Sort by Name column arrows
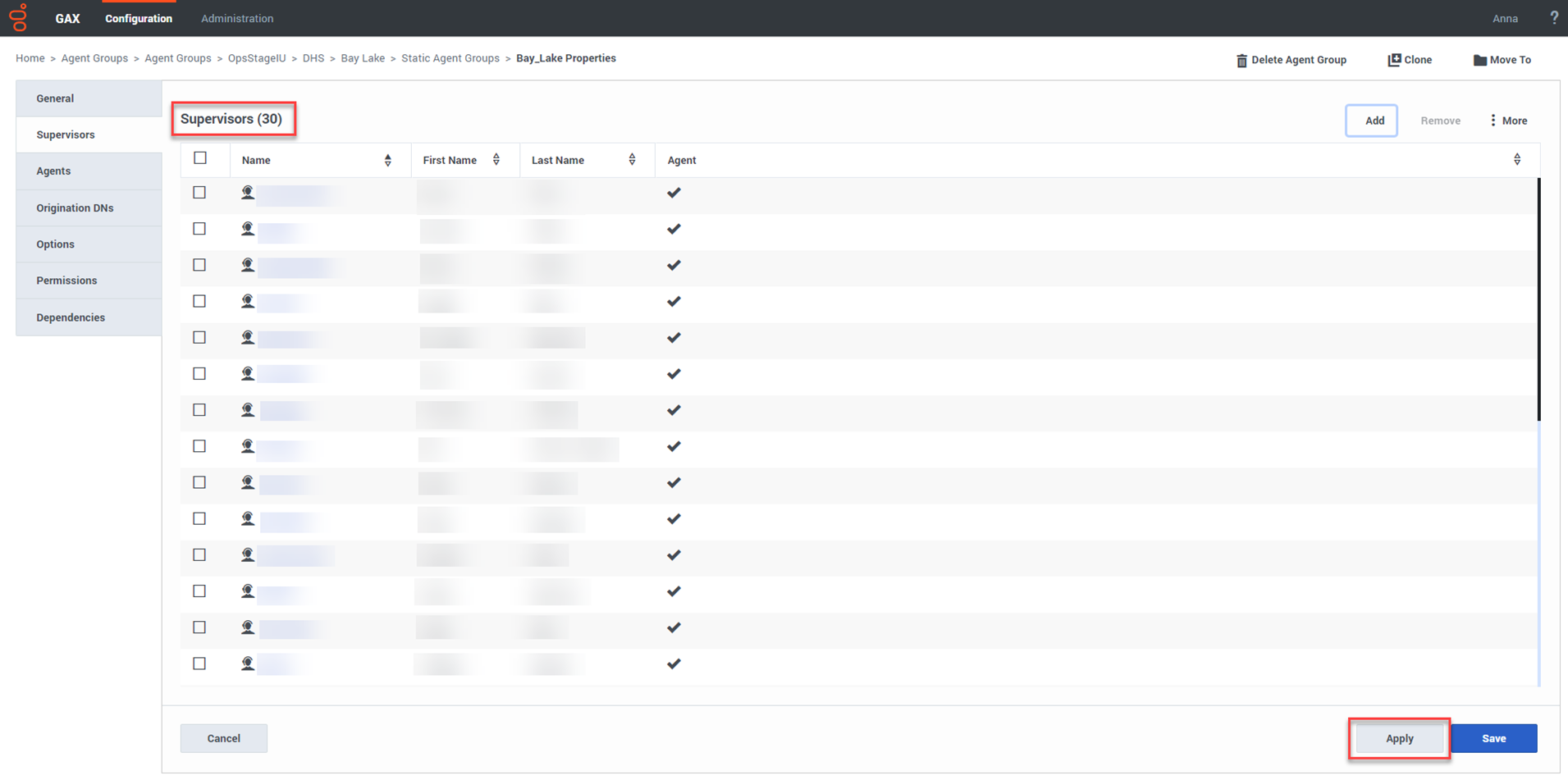 point(388,161)
